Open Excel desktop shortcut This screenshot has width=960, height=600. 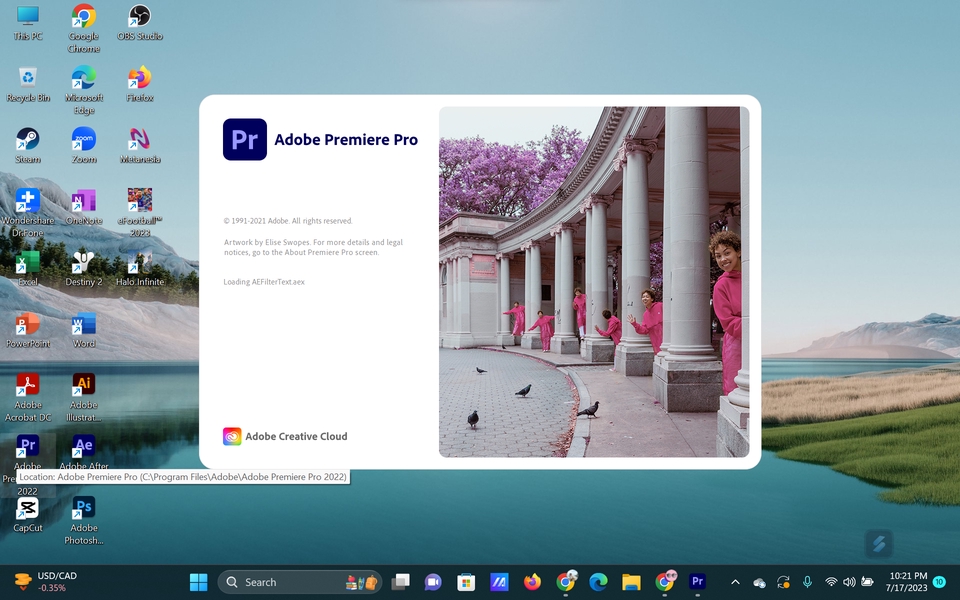[28, 269]
